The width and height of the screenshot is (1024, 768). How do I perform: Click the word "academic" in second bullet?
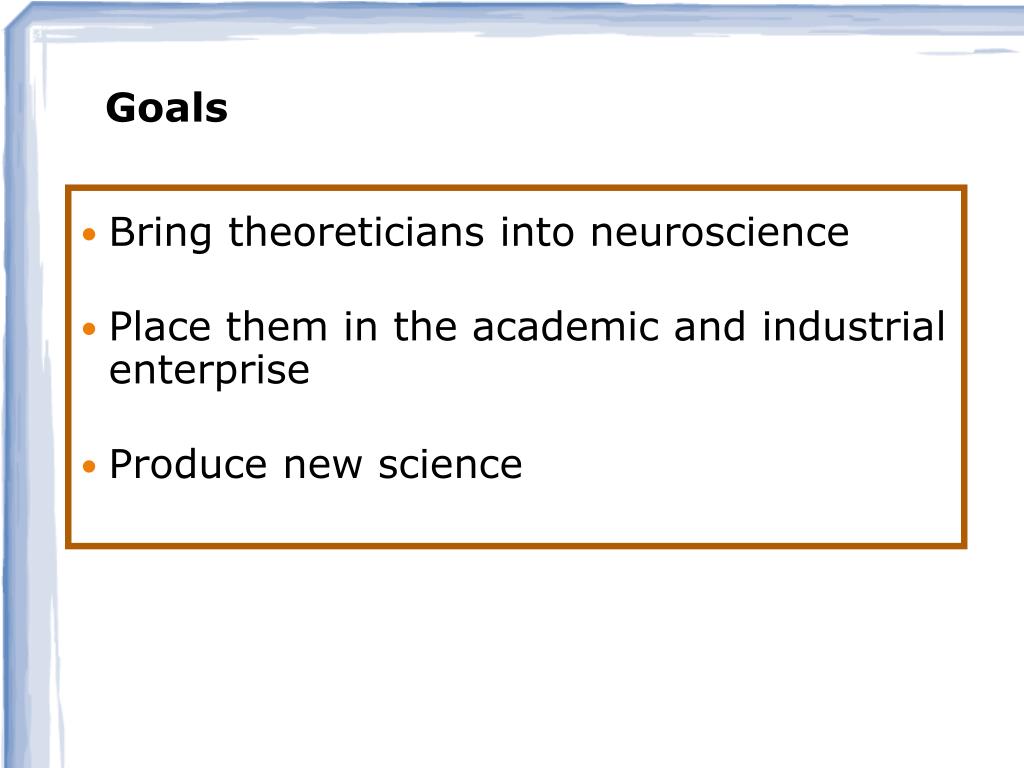click(566, 327)
